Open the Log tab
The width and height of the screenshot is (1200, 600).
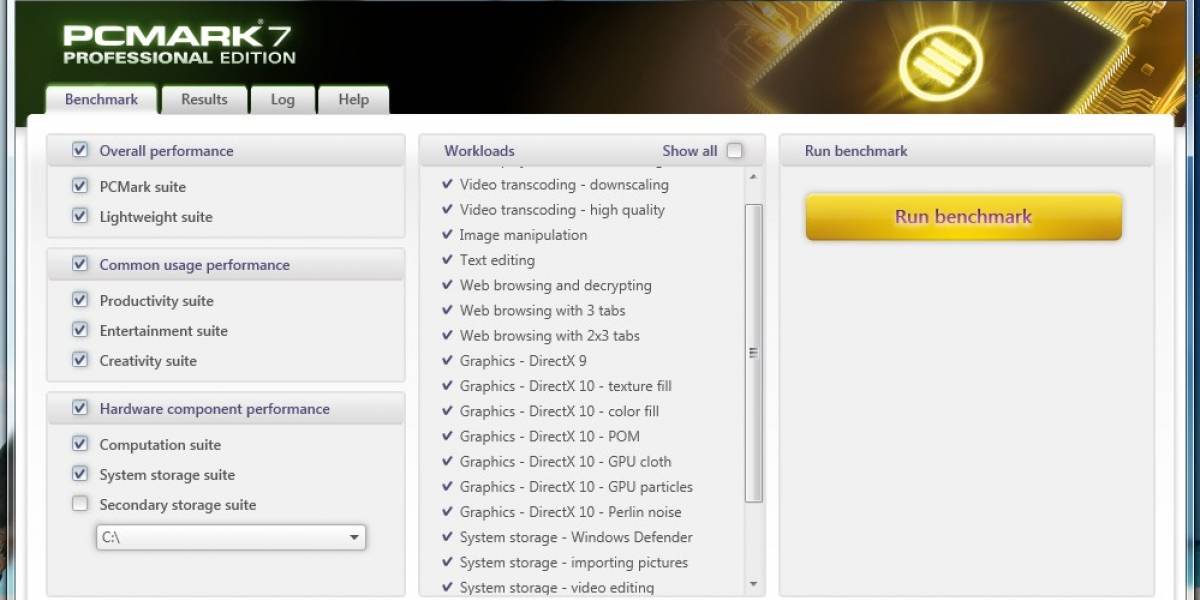(282, 100)
